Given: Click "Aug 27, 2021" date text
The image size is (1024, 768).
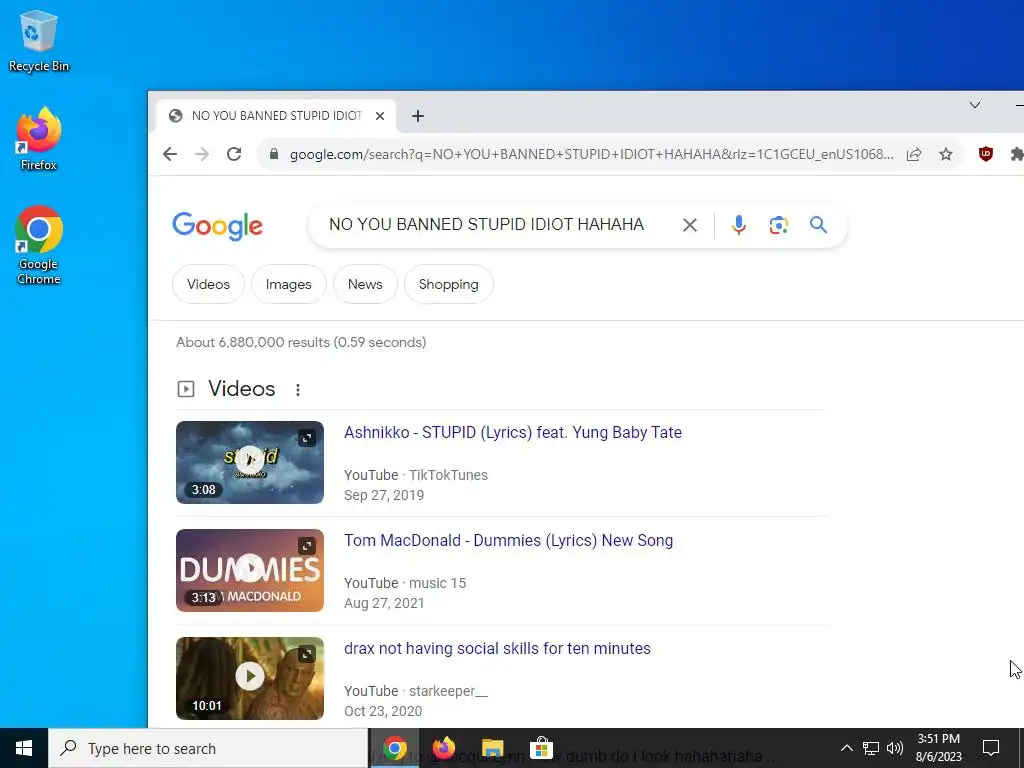Looking at the screenshot, I should pyautogui.click(x=384, y=603).
